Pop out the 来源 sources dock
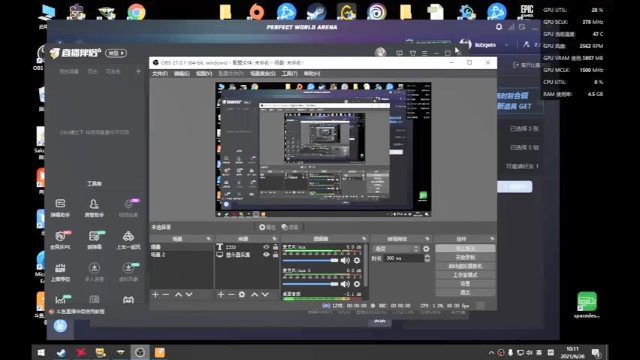Viewport: 640px width, 360px height. [274, 239]
